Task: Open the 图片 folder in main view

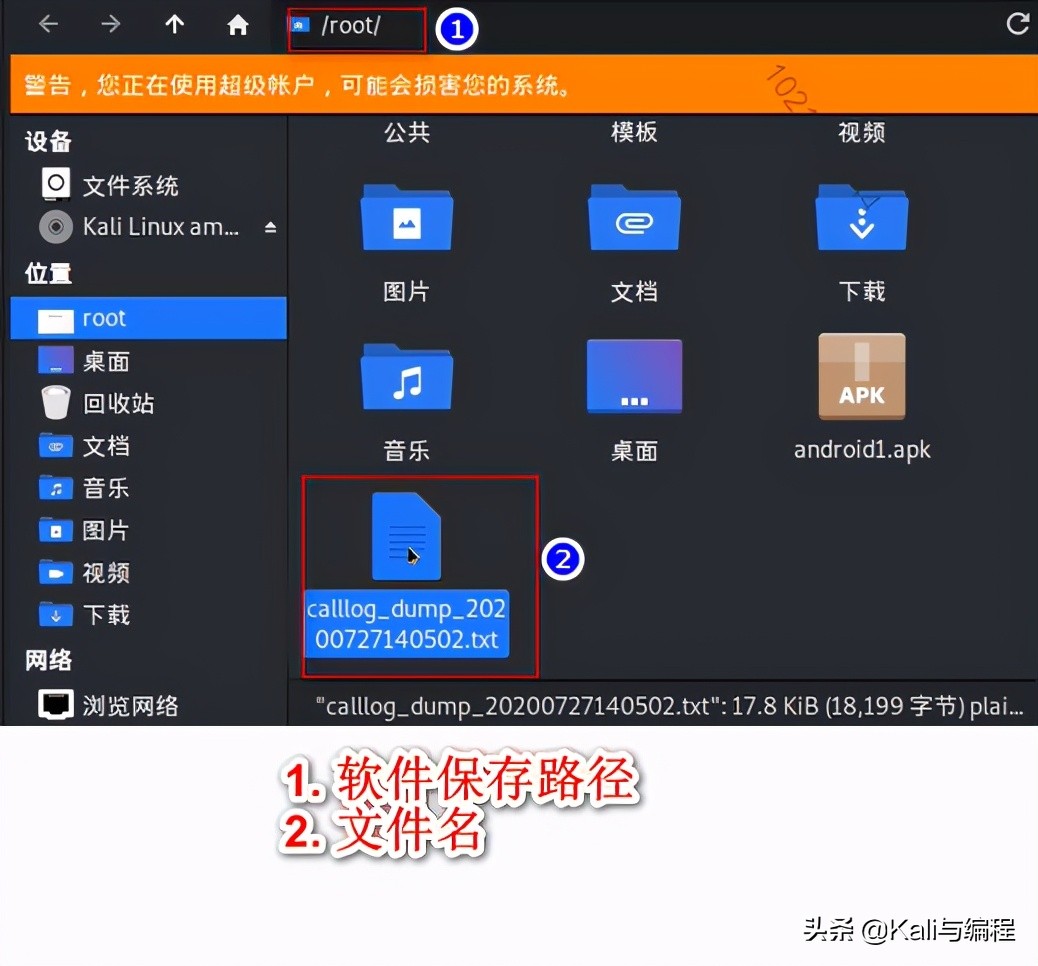Action: [406, 219]
